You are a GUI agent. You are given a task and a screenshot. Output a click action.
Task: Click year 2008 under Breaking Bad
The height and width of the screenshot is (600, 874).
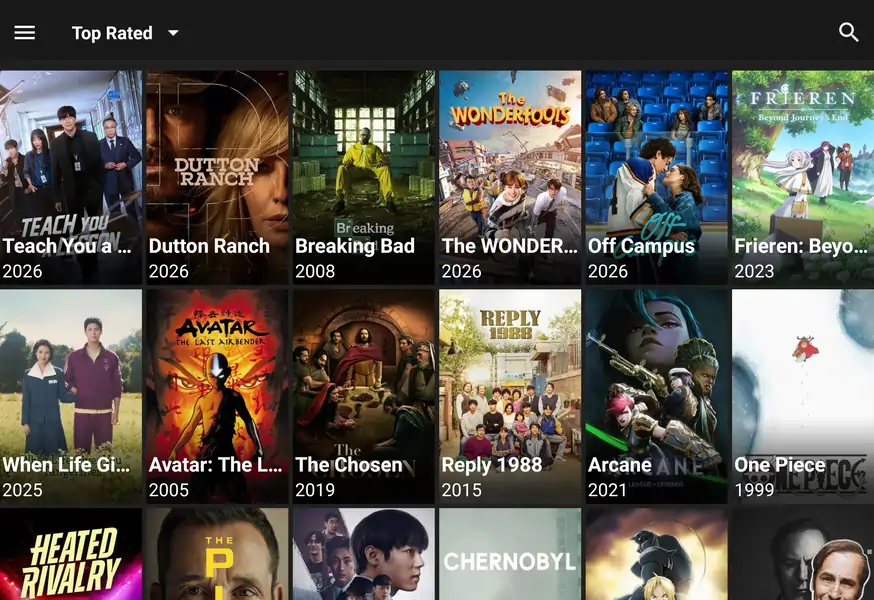315,272
